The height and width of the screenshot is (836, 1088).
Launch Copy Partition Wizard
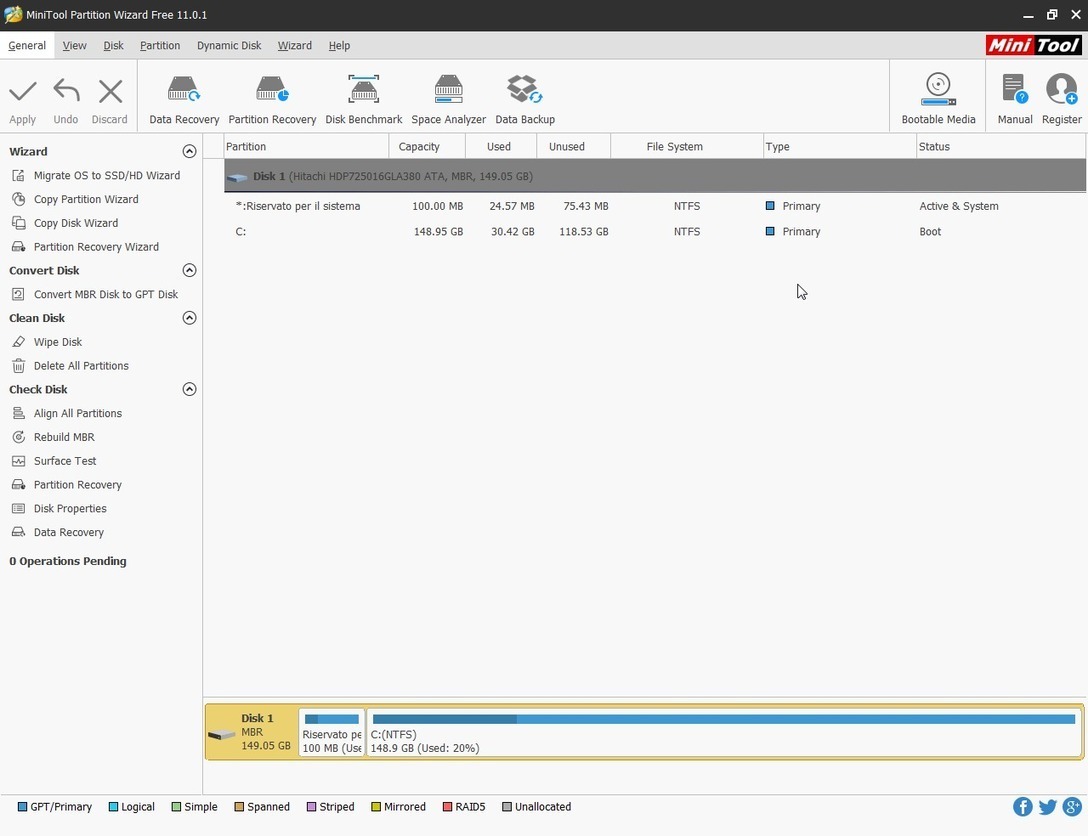(x=75, y=199)
